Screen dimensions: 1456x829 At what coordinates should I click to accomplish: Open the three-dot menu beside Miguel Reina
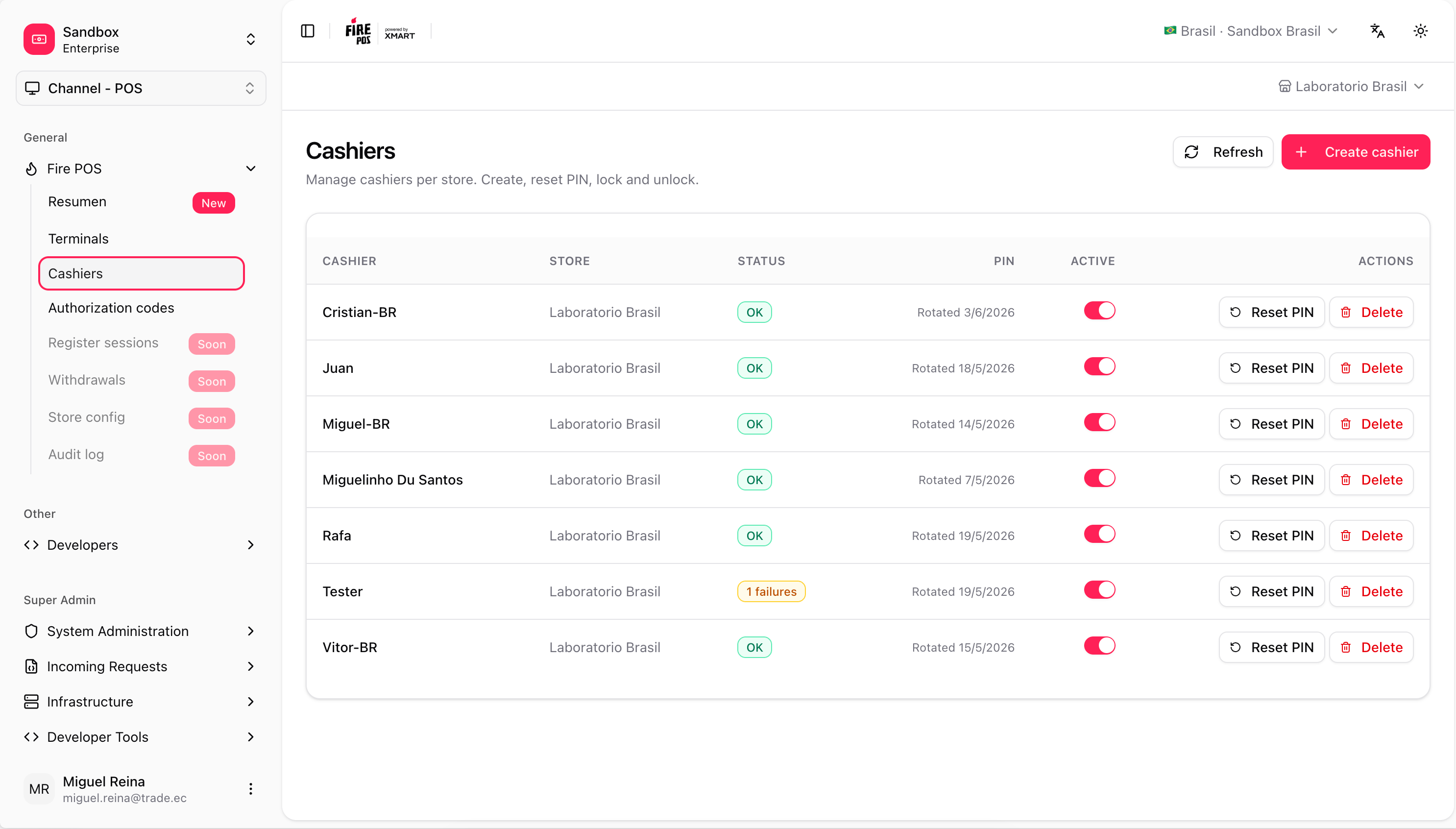tap(250, 788)
